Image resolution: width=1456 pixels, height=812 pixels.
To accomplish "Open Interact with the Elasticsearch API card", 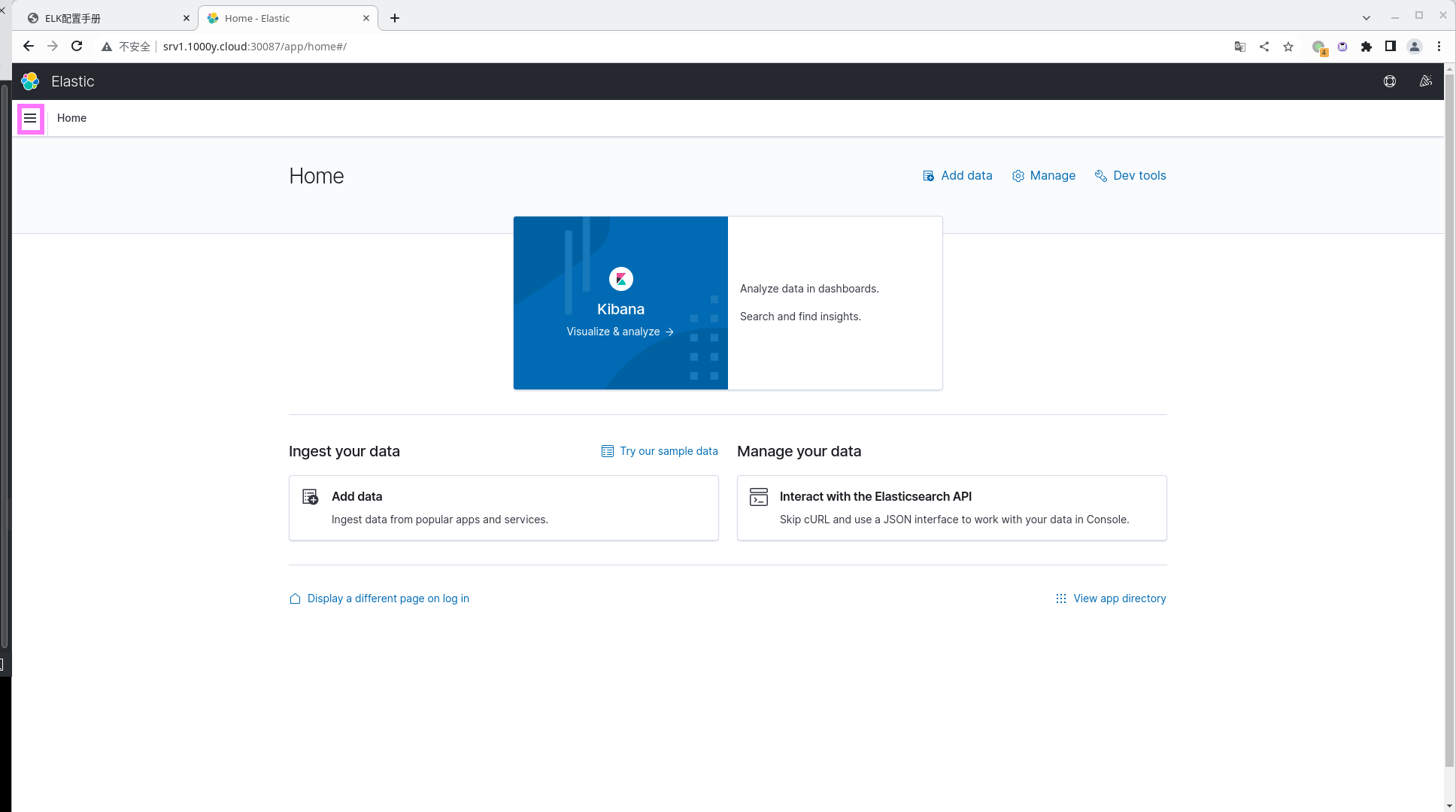I will coord(951,507).
